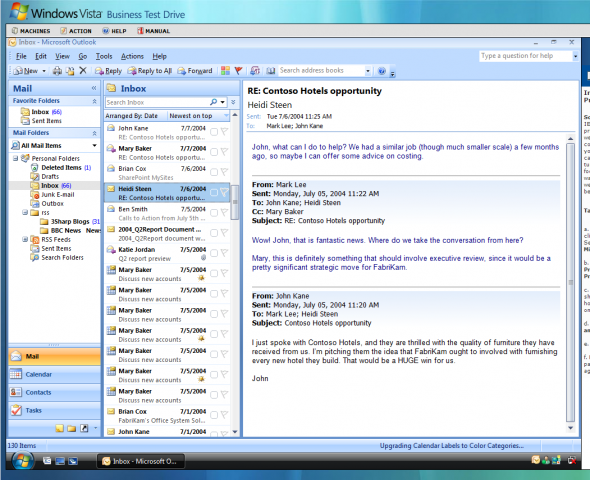This screenshot has width=590, height=480.
Task: Open the Actions menu
Action: [x=132, y=56]
